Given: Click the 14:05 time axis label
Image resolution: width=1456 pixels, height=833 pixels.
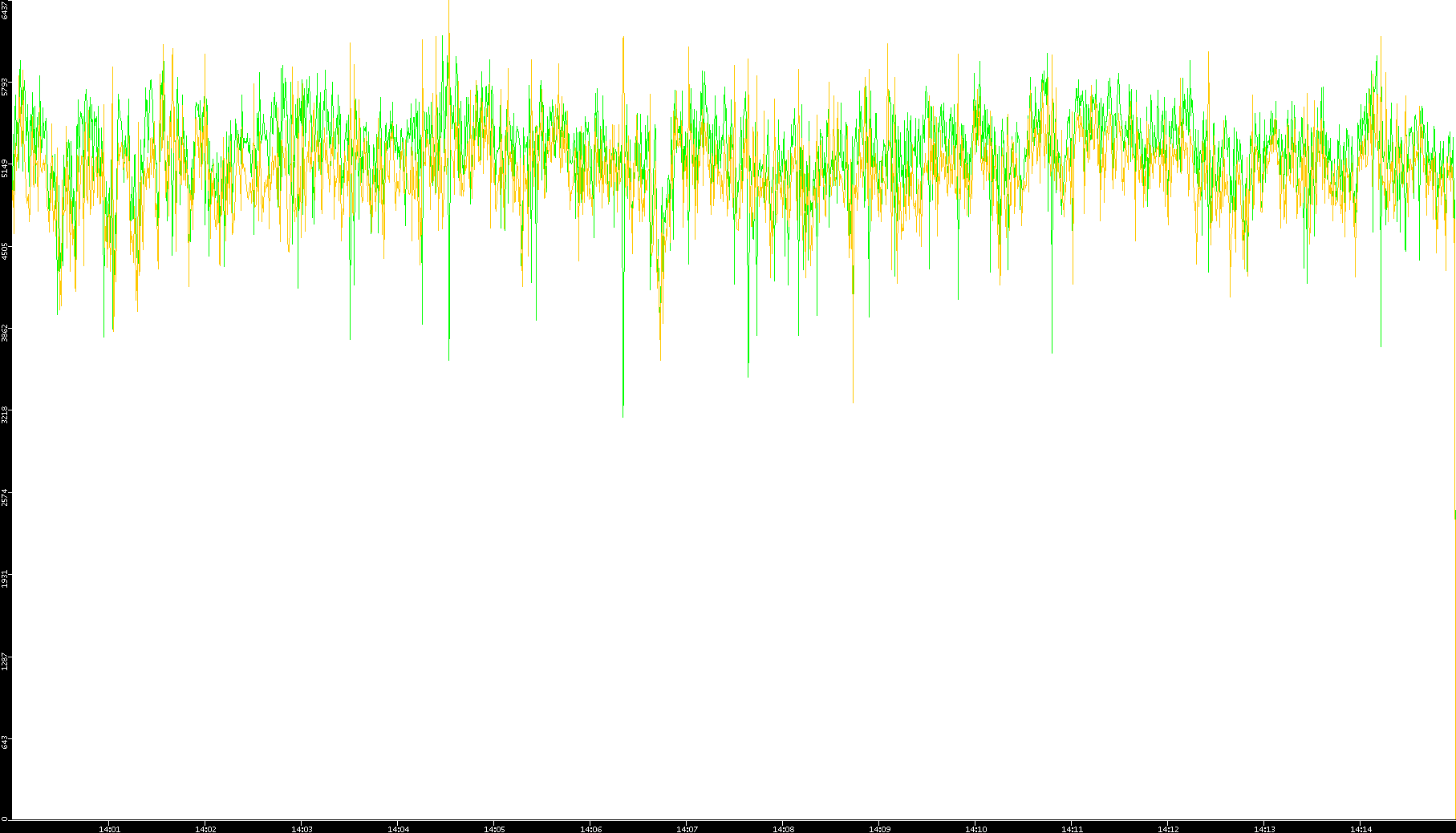Looking at the screenshot, I should coord(494,829).
